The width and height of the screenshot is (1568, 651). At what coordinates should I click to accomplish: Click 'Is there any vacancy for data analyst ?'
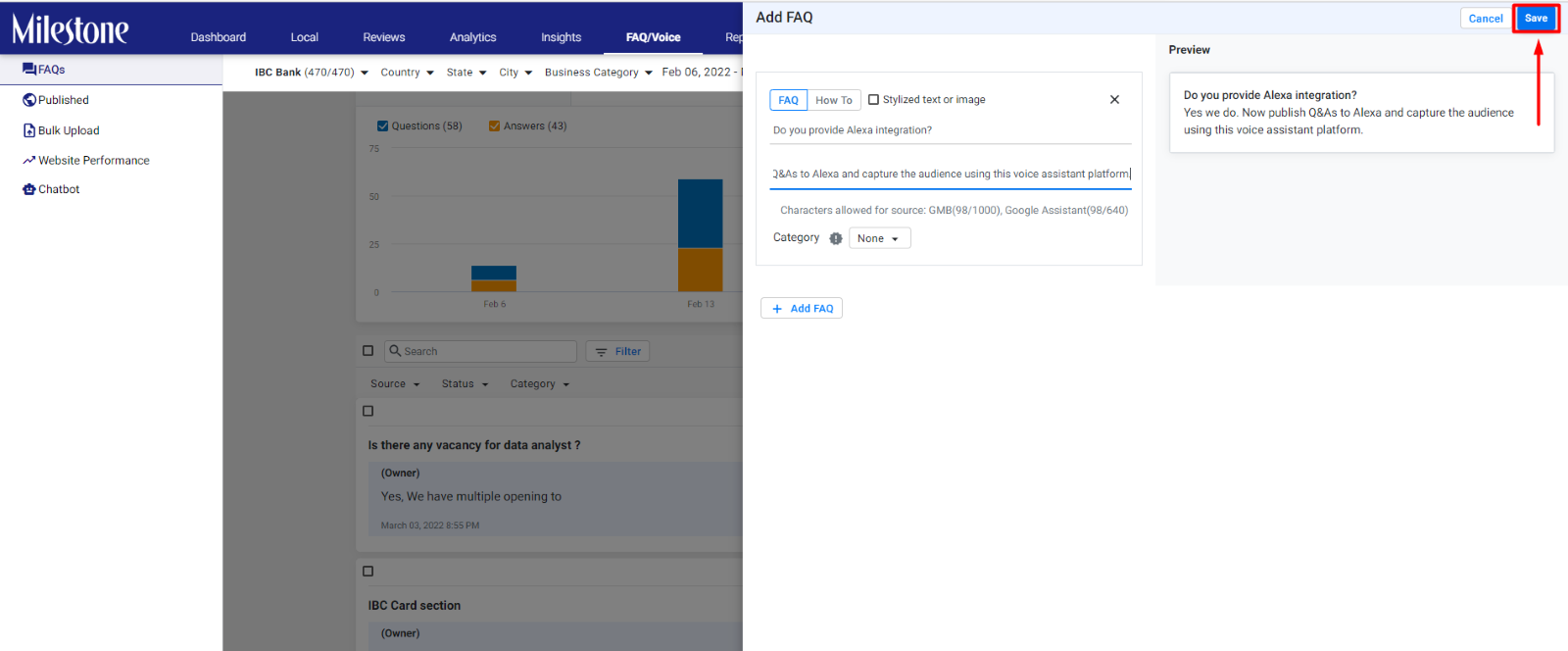474,445
